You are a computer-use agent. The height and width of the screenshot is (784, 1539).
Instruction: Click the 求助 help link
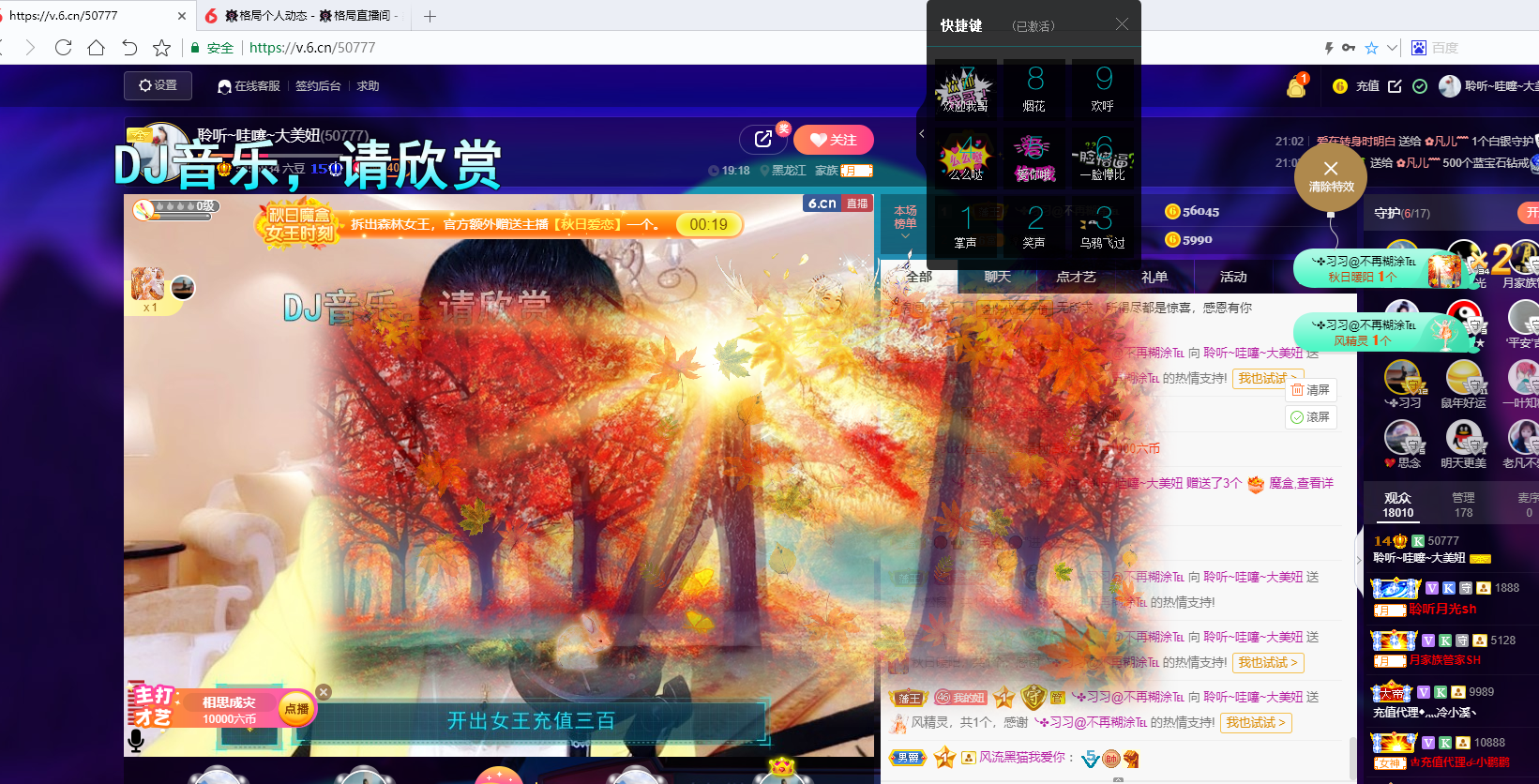pyautogui.click(x=368, y=85)
